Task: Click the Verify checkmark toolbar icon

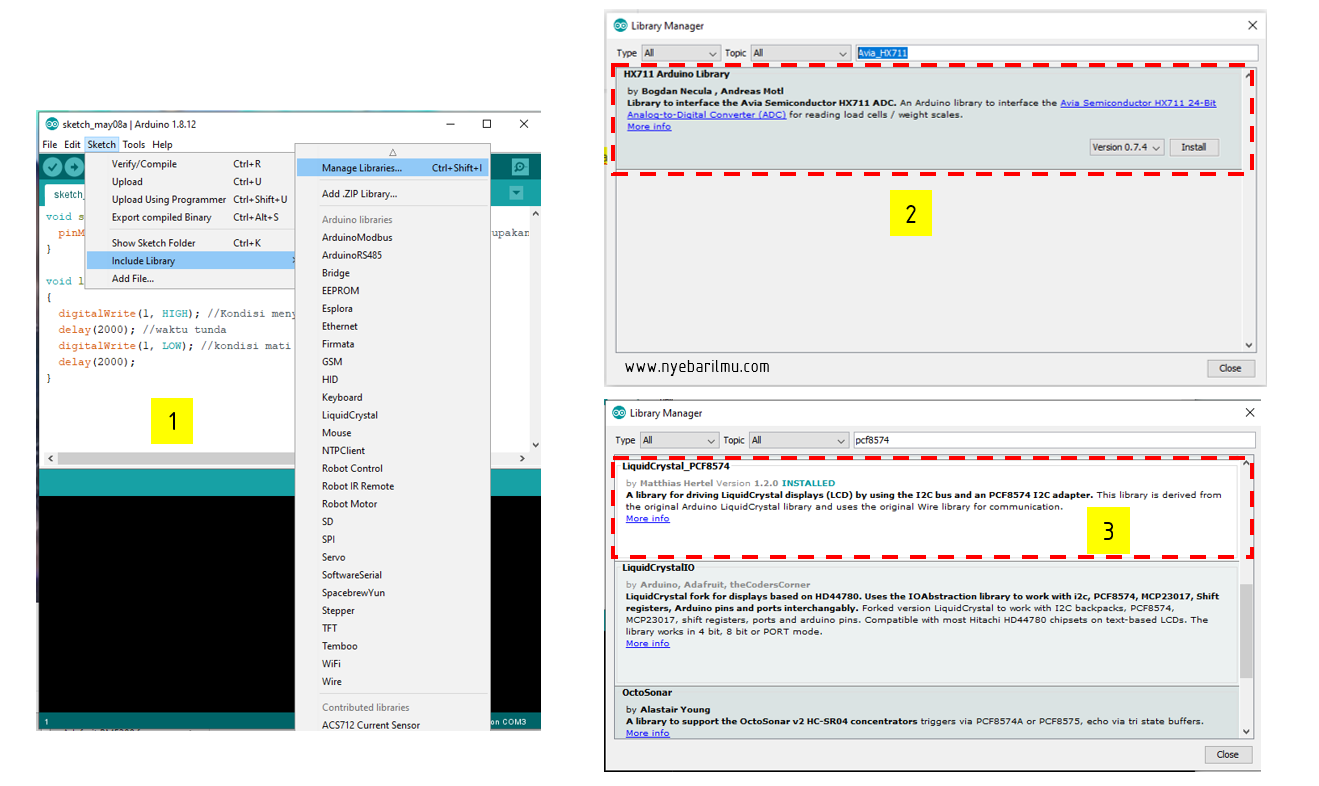Action: tap(53, 167)
